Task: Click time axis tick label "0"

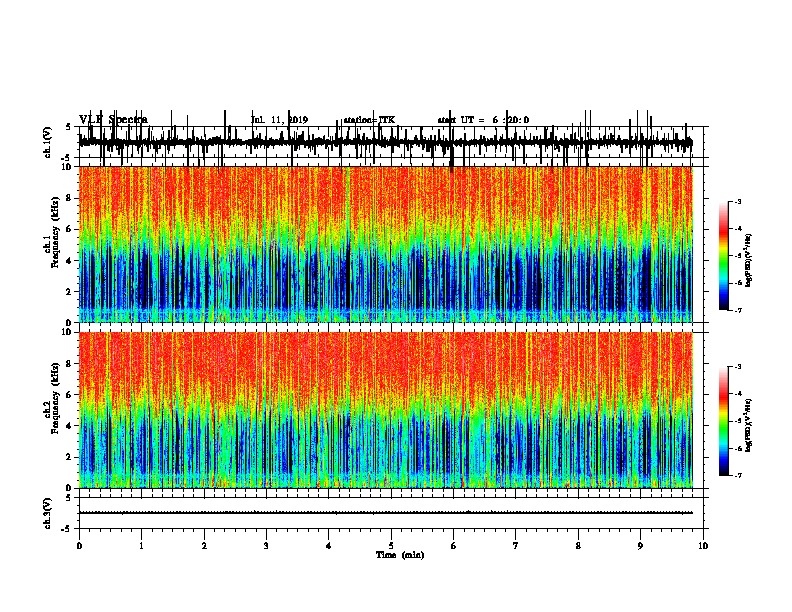Action: [x=79, y=546]
